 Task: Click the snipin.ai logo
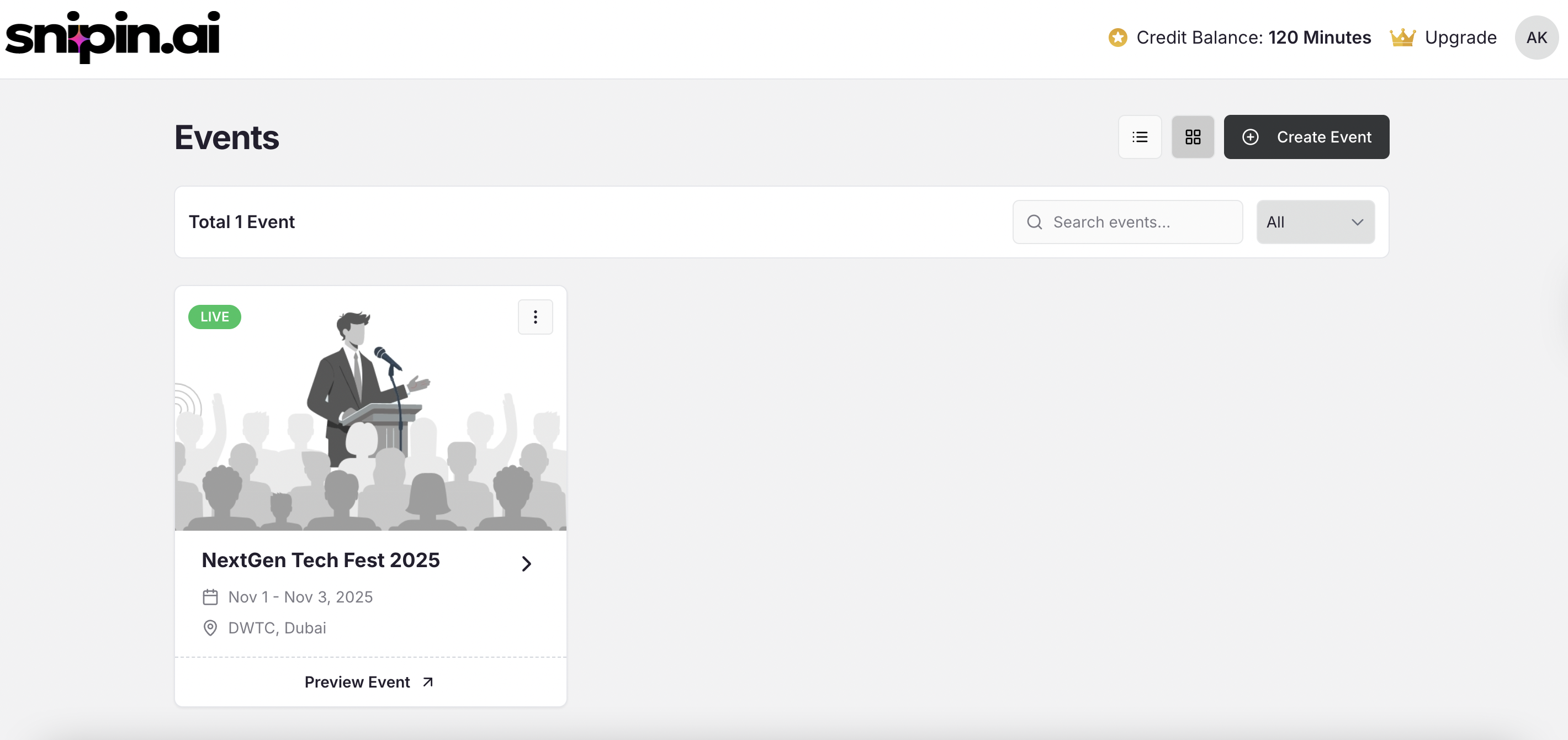[x=113, y=36]
